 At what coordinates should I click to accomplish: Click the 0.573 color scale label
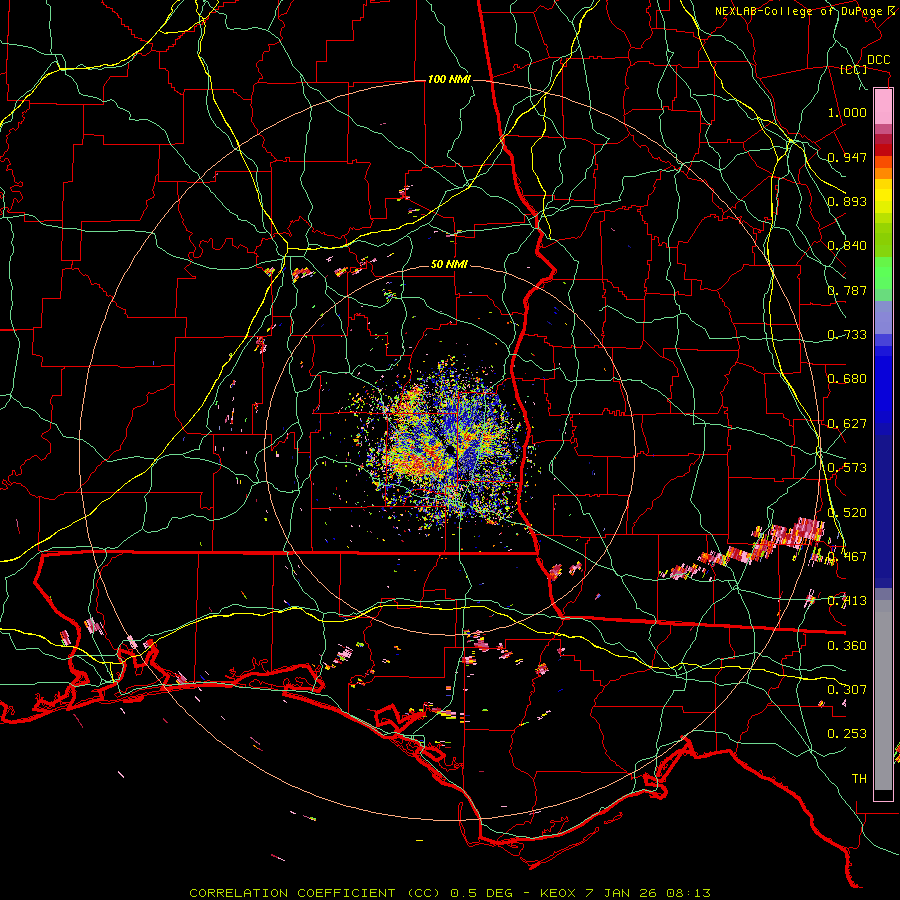pos(847,468)
